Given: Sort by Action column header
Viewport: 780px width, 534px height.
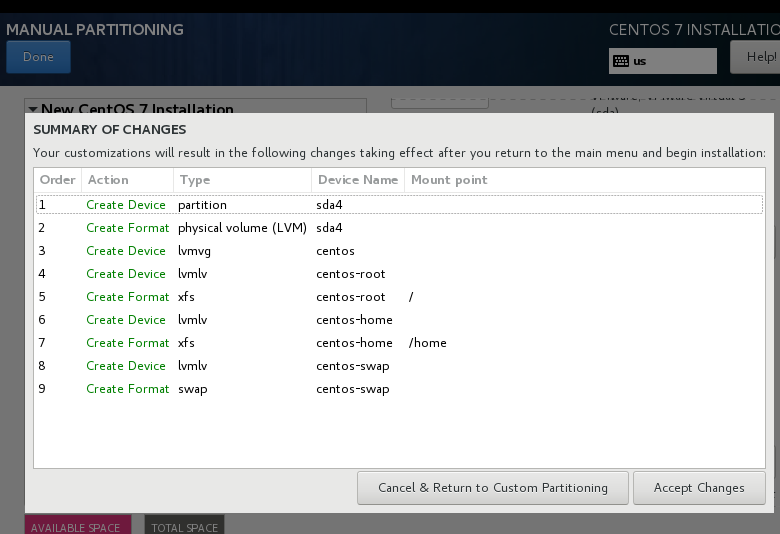Looking at the screenshot, I should [127, 180].
